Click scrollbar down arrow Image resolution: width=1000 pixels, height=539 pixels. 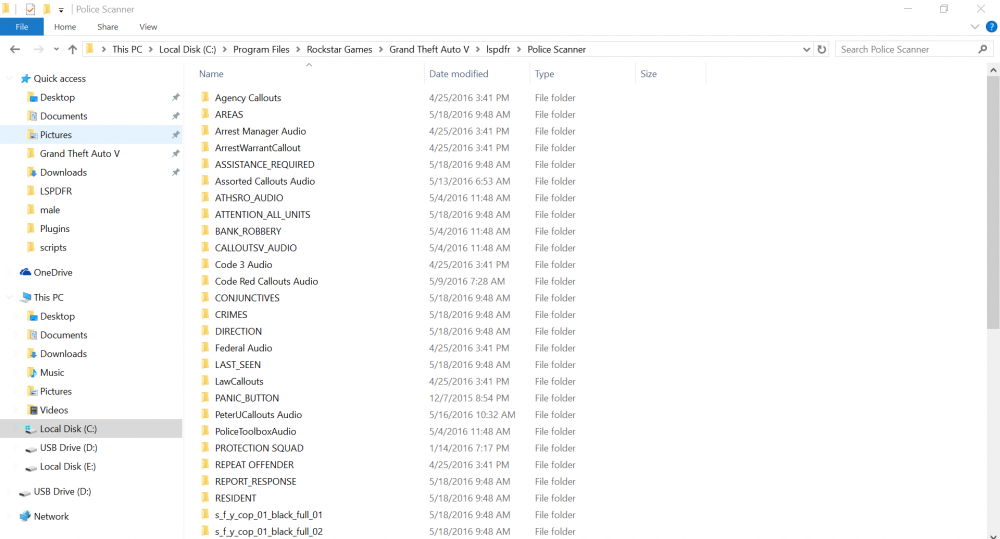(x=993, y=535)
